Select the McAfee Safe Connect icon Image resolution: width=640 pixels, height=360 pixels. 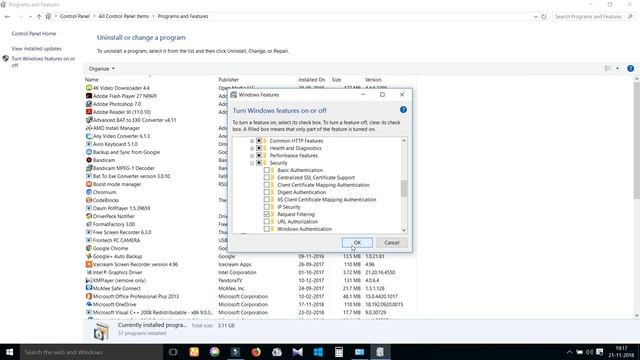pos(89,288)
